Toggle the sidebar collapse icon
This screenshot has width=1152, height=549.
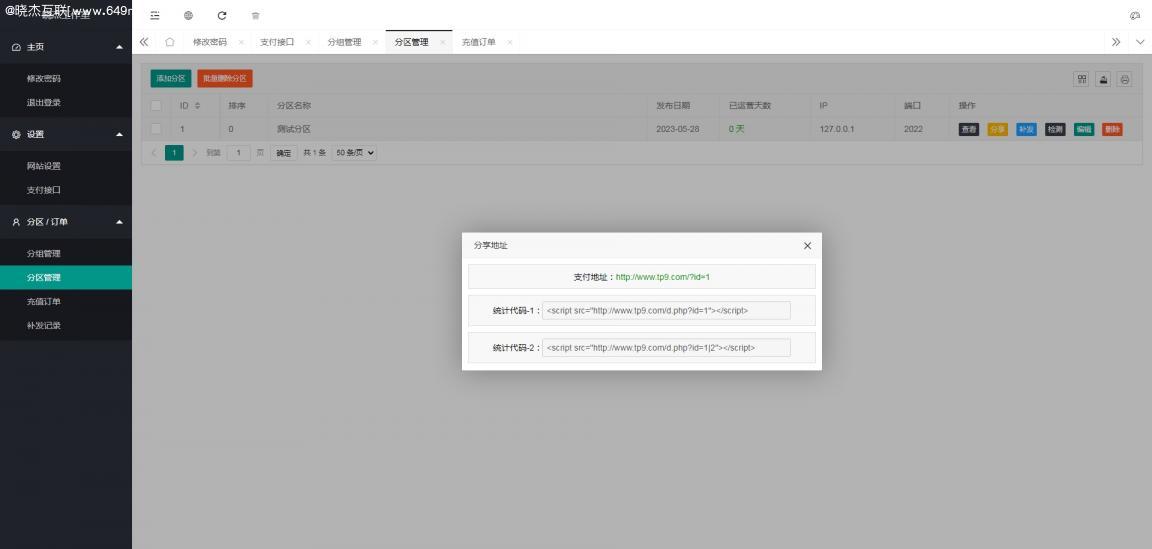154,15
